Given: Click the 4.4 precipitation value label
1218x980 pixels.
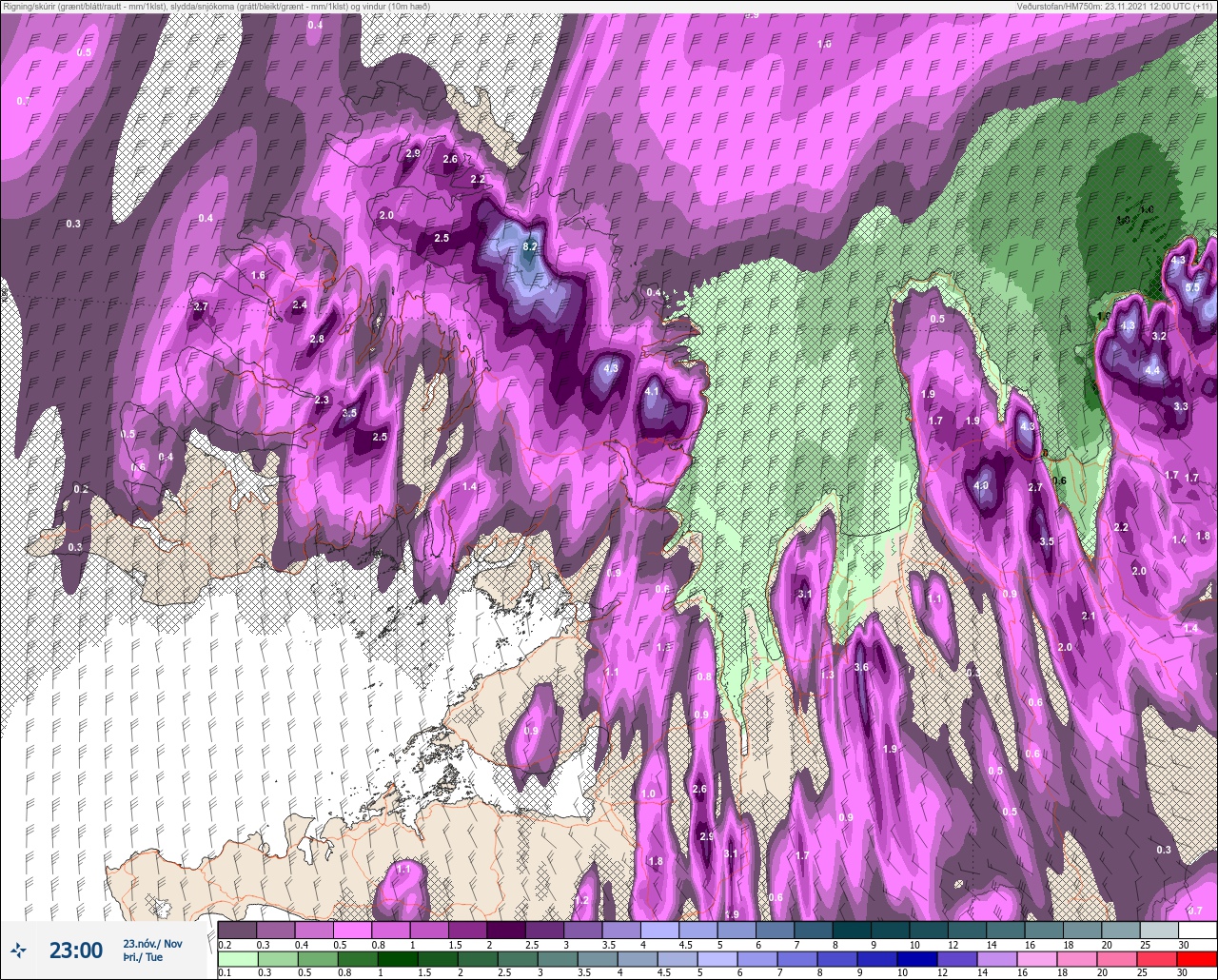Looking at the screenshot, I should coord(1153,370).
